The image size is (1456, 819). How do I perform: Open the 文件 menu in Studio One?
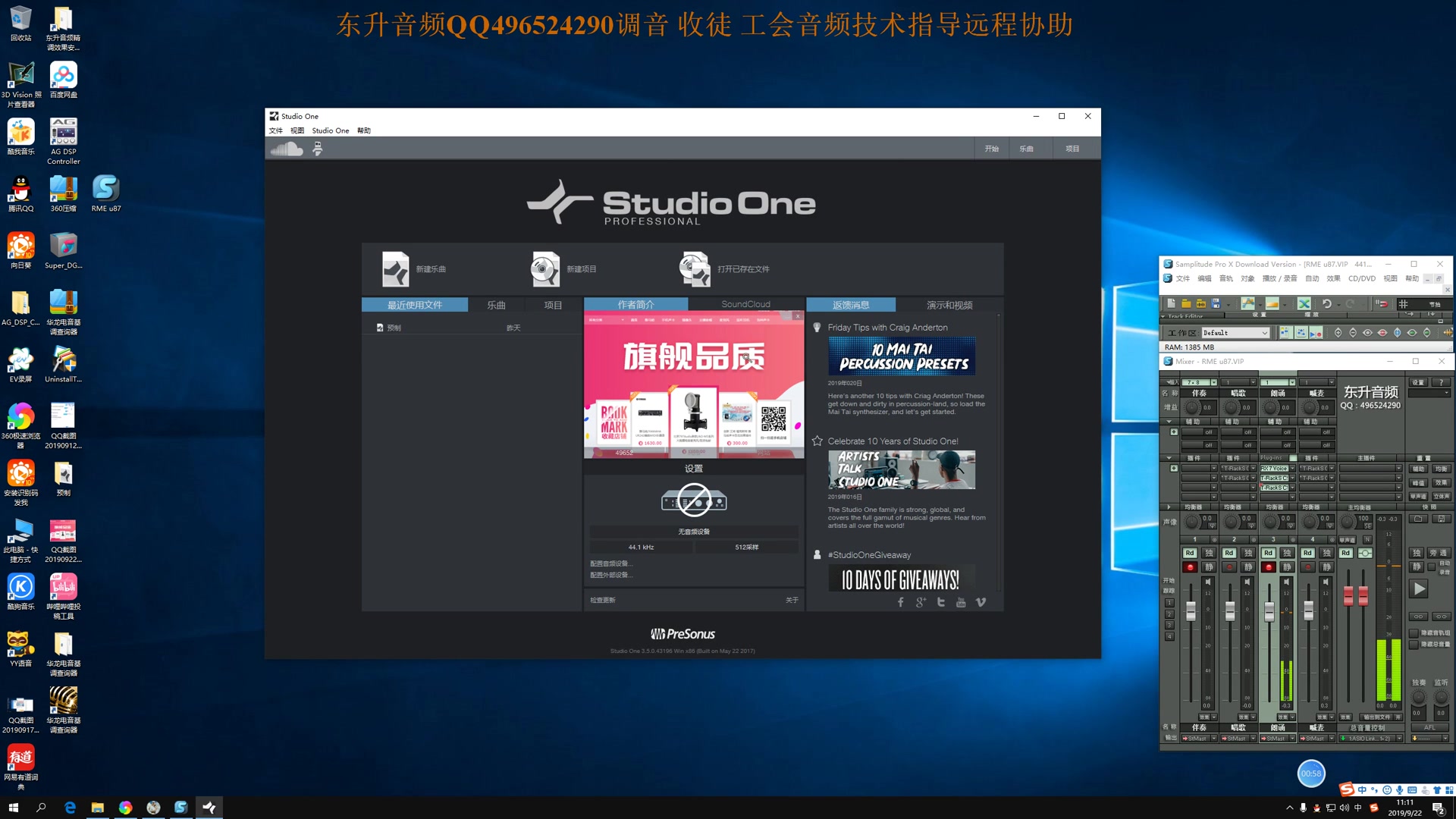pos(275,130)
